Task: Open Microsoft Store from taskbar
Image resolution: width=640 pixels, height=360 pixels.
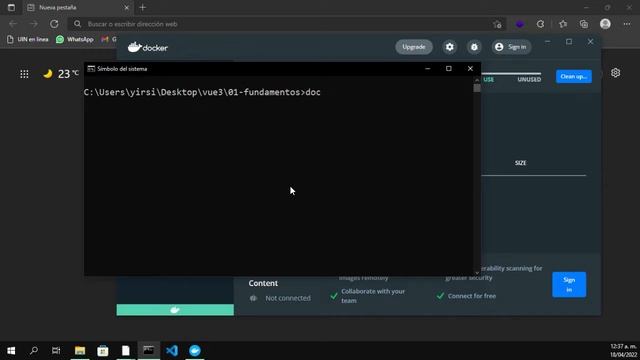Action: click(x=103, y=351)
